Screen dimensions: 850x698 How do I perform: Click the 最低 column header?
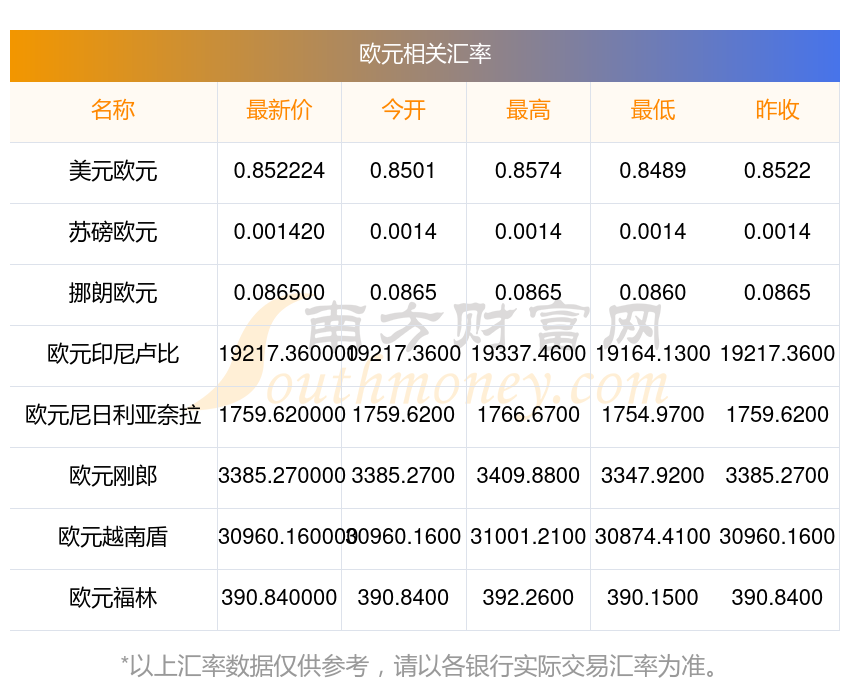pyautogui.click(x=653, y=110)
